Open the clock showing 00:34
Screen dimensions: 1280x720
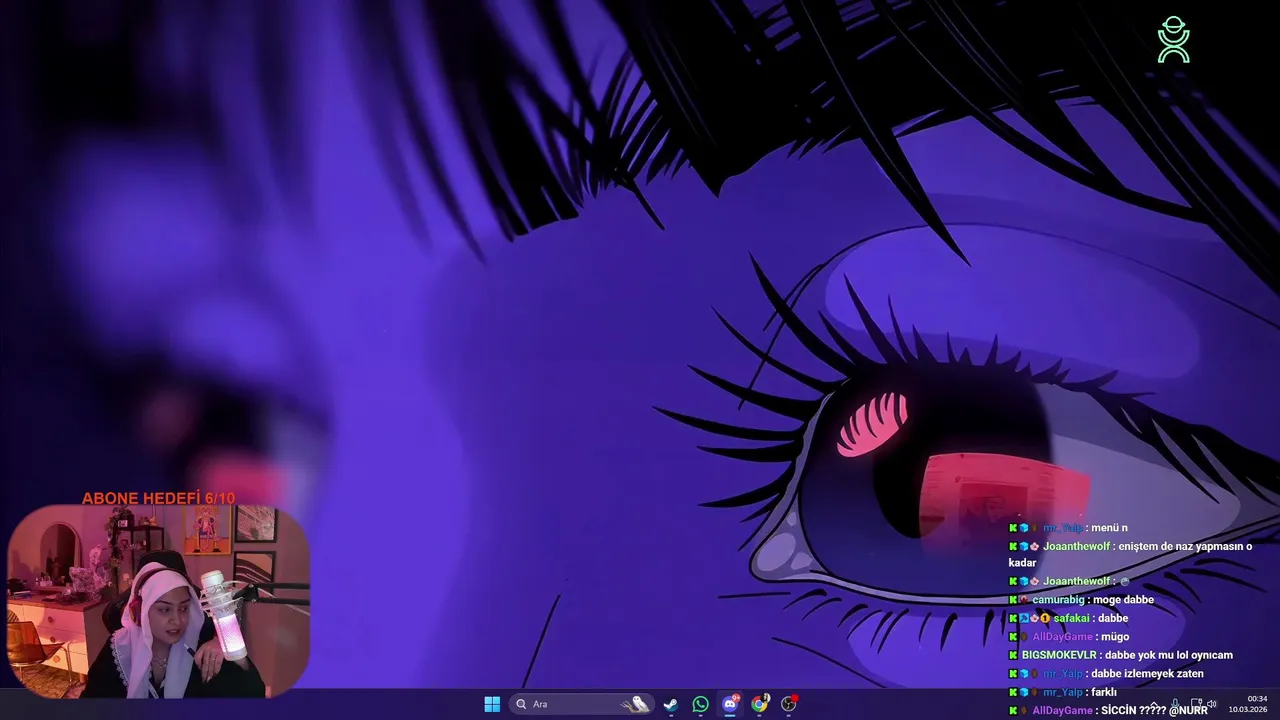point(1257,699)
